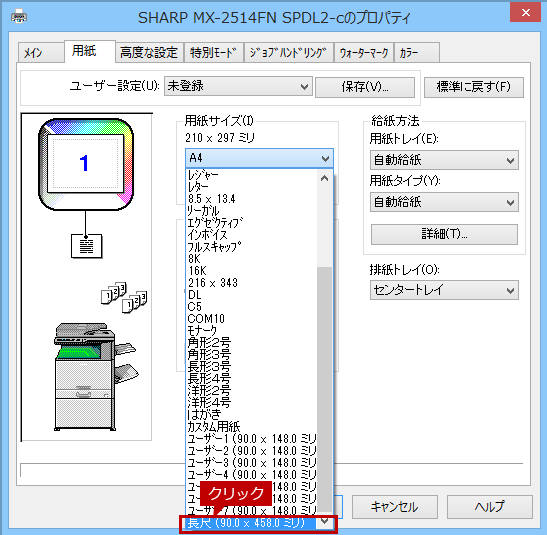Click the 標準に戻す(F) button
The image size is (547, 535).
click(x=474, y=87)
